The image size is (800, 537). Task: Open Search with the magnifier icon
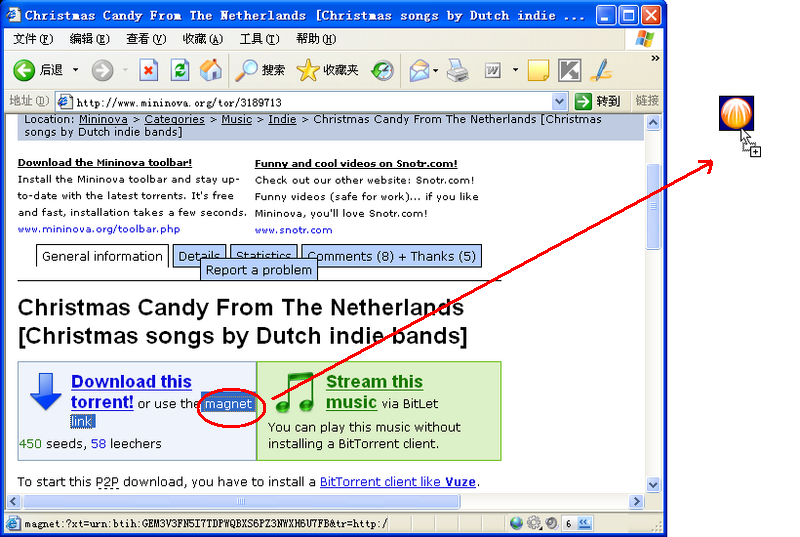246,70
